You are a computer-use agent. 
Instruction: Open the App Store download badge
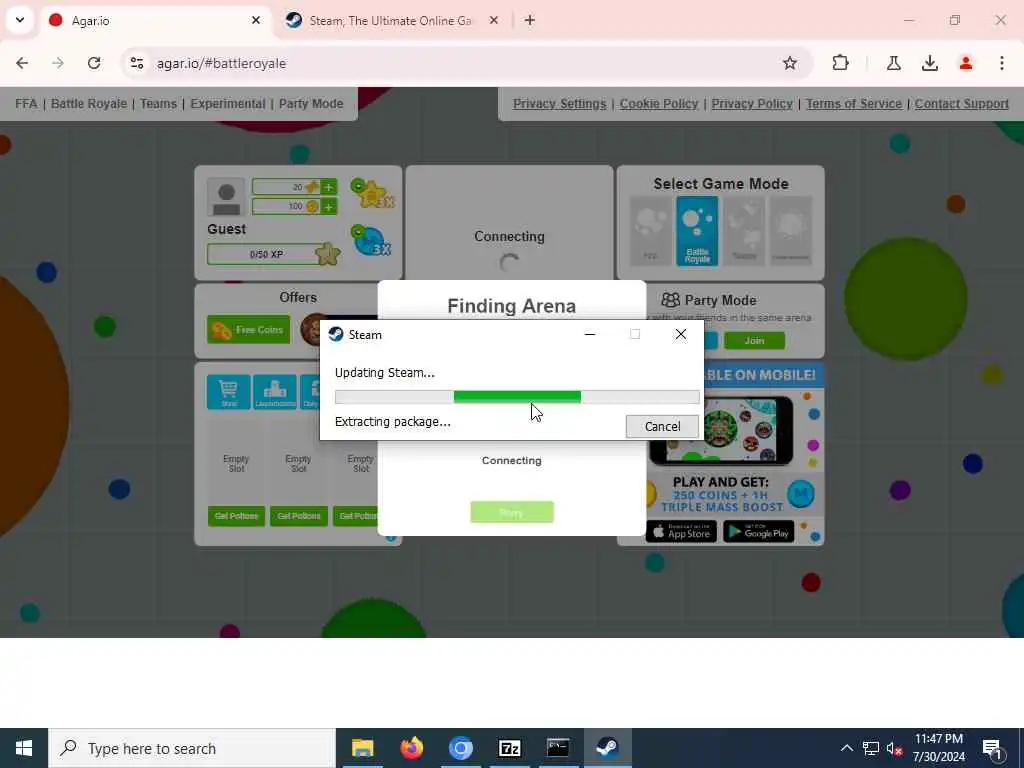[681, 532]
